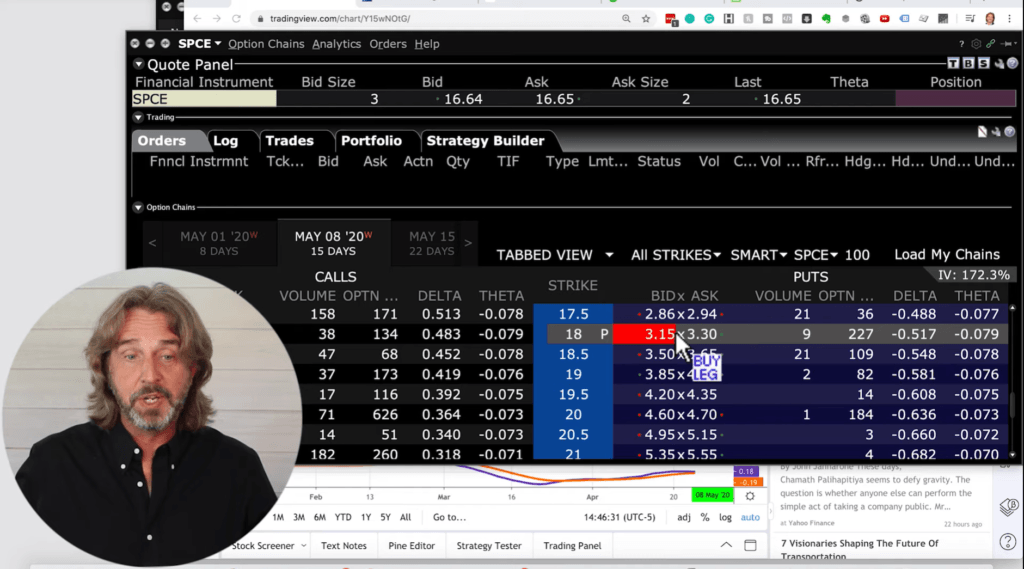Switch to the Log tab

226,140
